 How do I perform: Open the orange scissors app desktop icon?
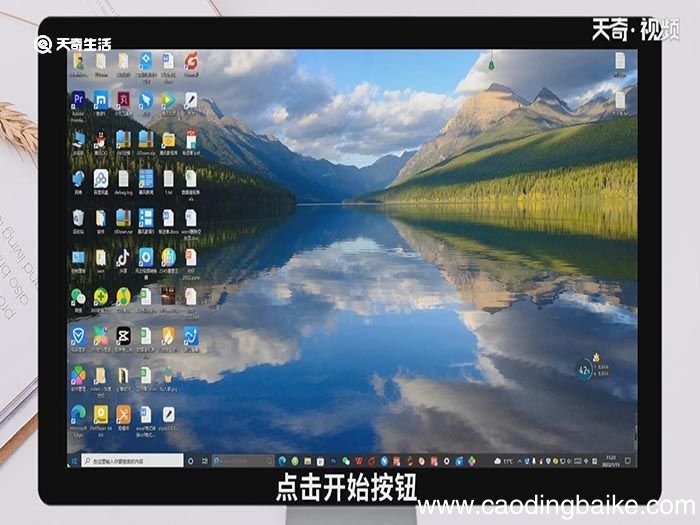click(x=123, y=414)
